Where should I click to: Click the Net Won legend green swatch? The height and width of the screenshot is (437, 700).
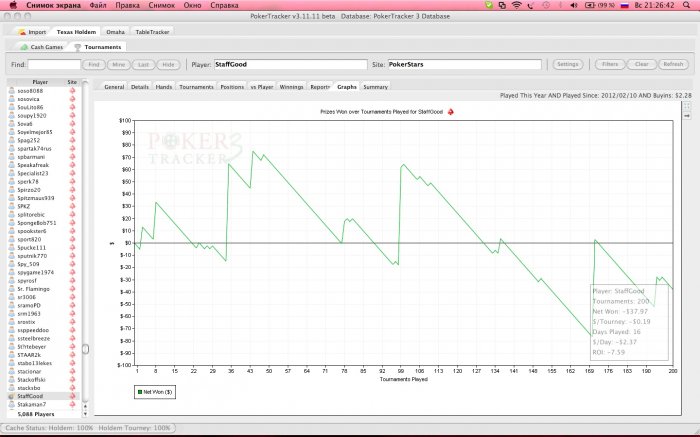[x=140, y=393]
